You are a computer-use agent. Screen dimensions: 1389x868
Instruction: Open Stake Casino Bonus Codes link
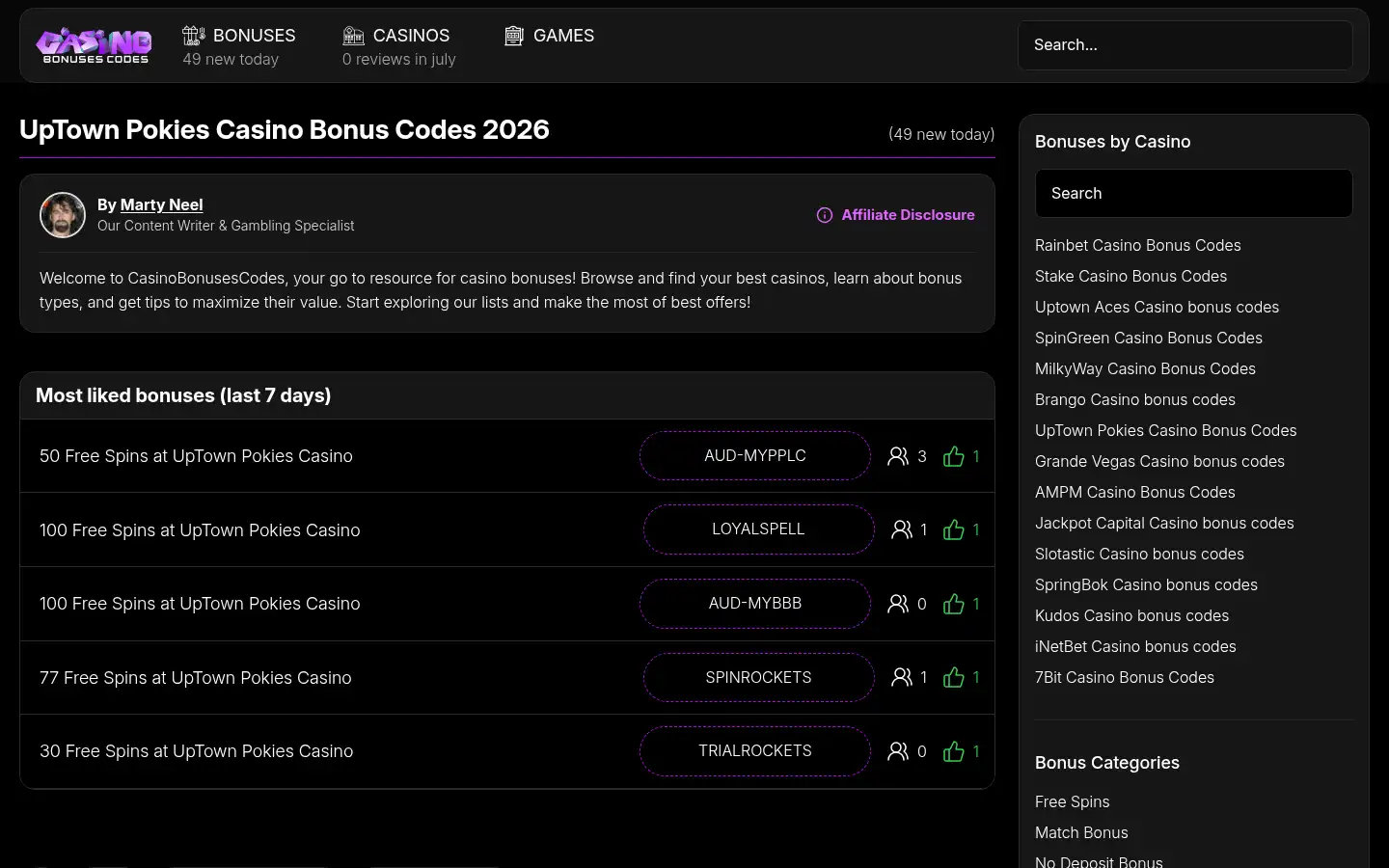(x=1130, y=277)
